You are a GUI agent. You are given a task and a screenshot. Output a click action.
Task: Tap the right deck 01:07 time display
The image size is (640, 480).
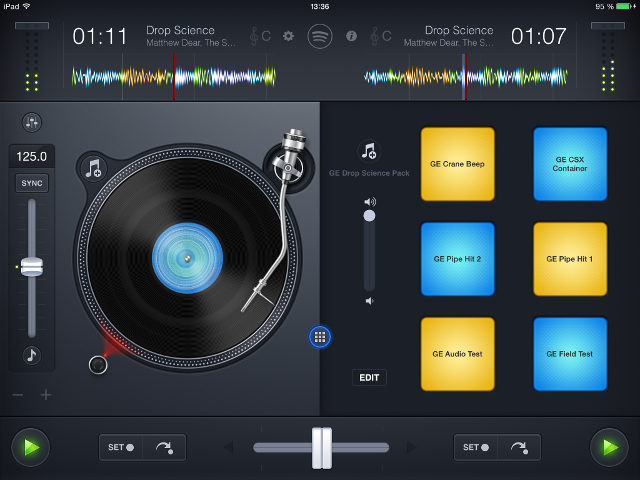click(538, 36)
